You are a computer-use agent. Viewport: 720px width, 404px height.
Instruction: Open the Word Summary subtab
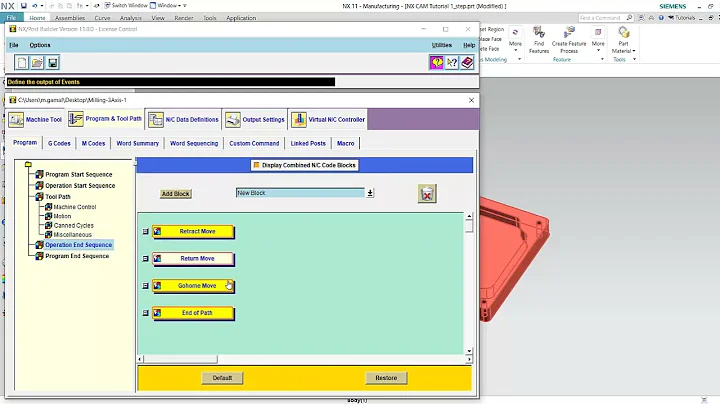[x=137, y=143]
